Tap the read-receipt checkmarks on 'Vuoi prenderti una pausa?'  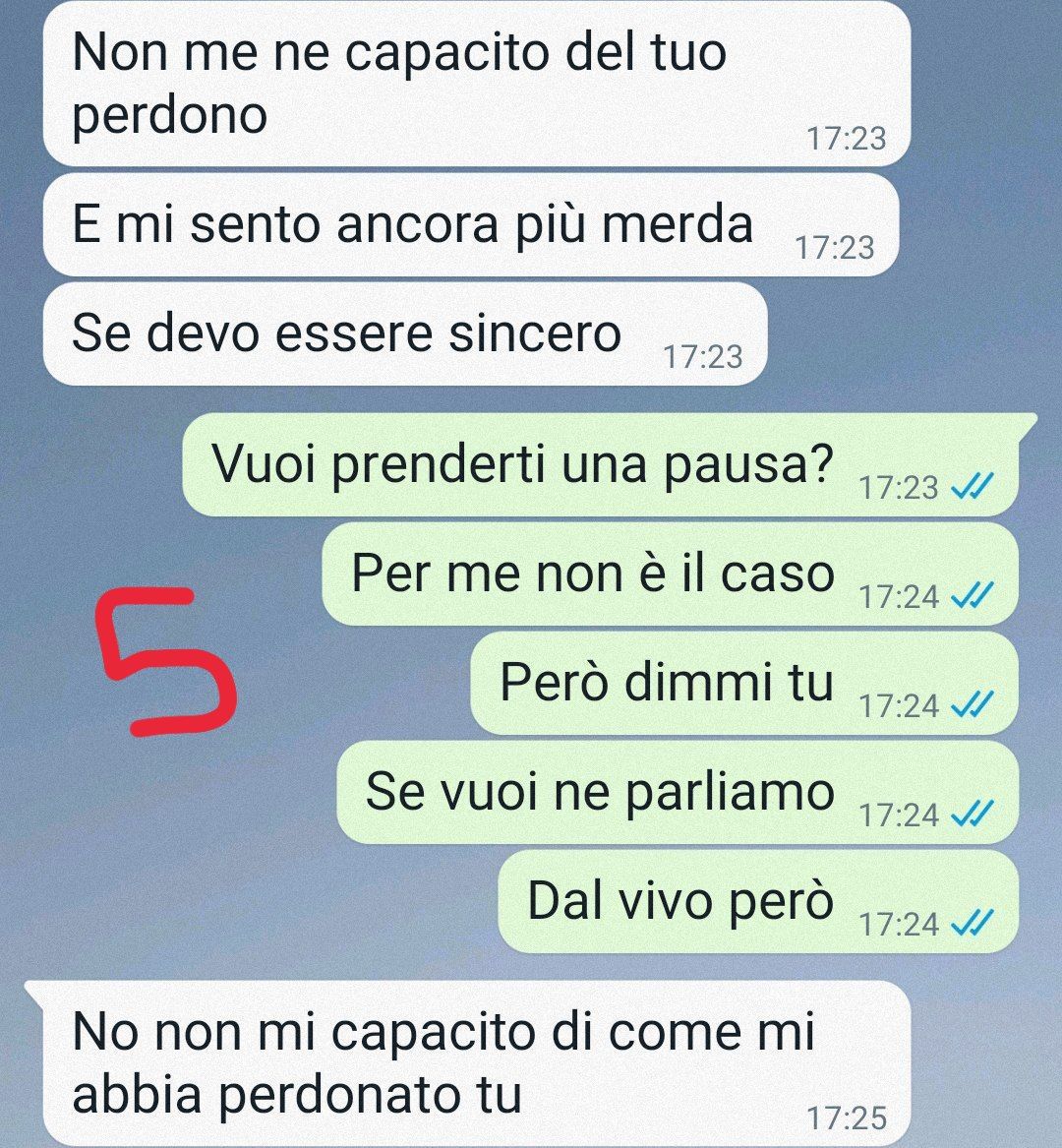click(972, 485)
